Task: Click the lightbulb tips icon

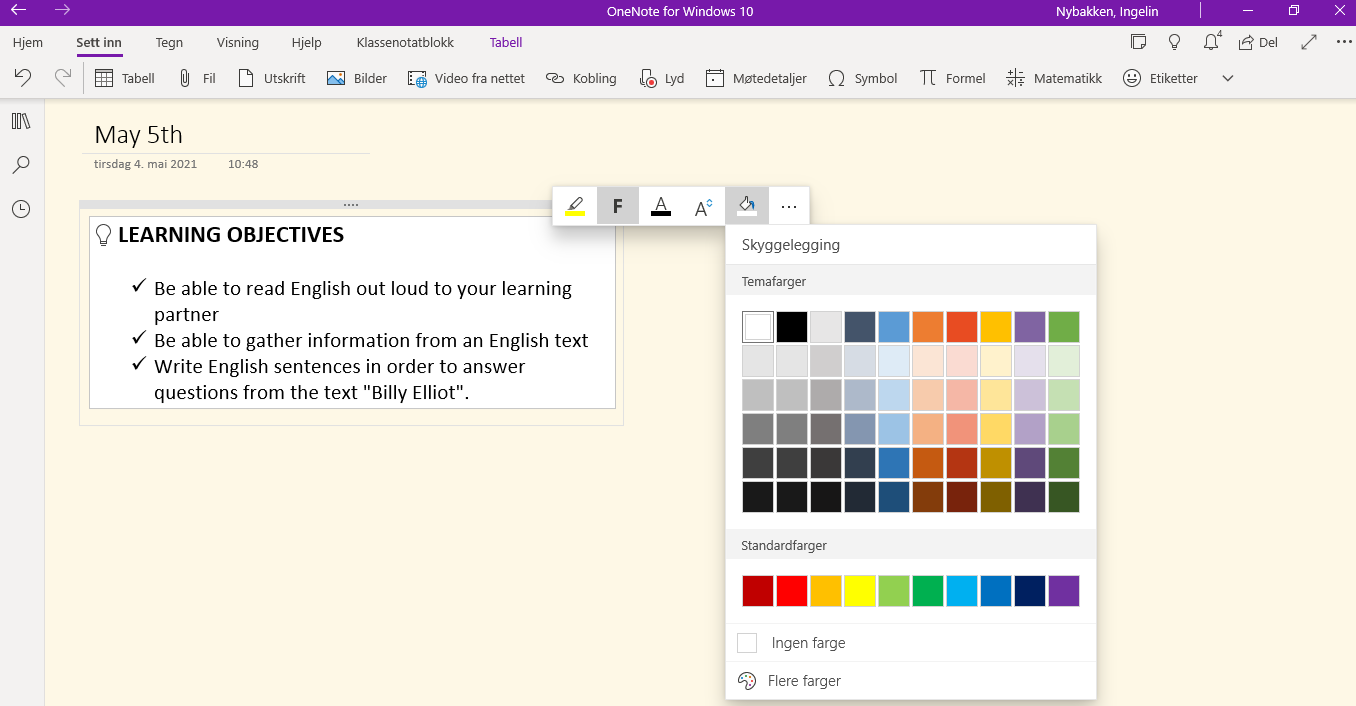Action: 1175,42
